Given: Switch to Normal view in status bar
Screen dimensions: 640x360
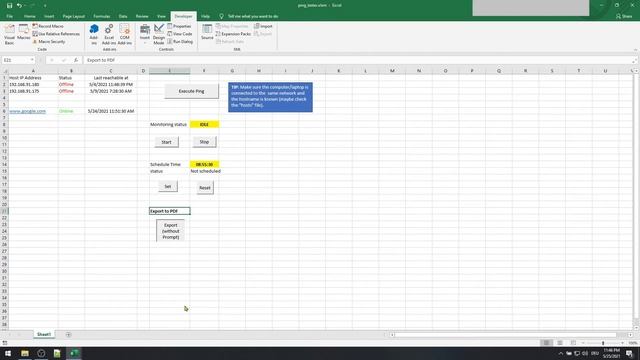Looking at the screenshot, I should click(546, 343).
